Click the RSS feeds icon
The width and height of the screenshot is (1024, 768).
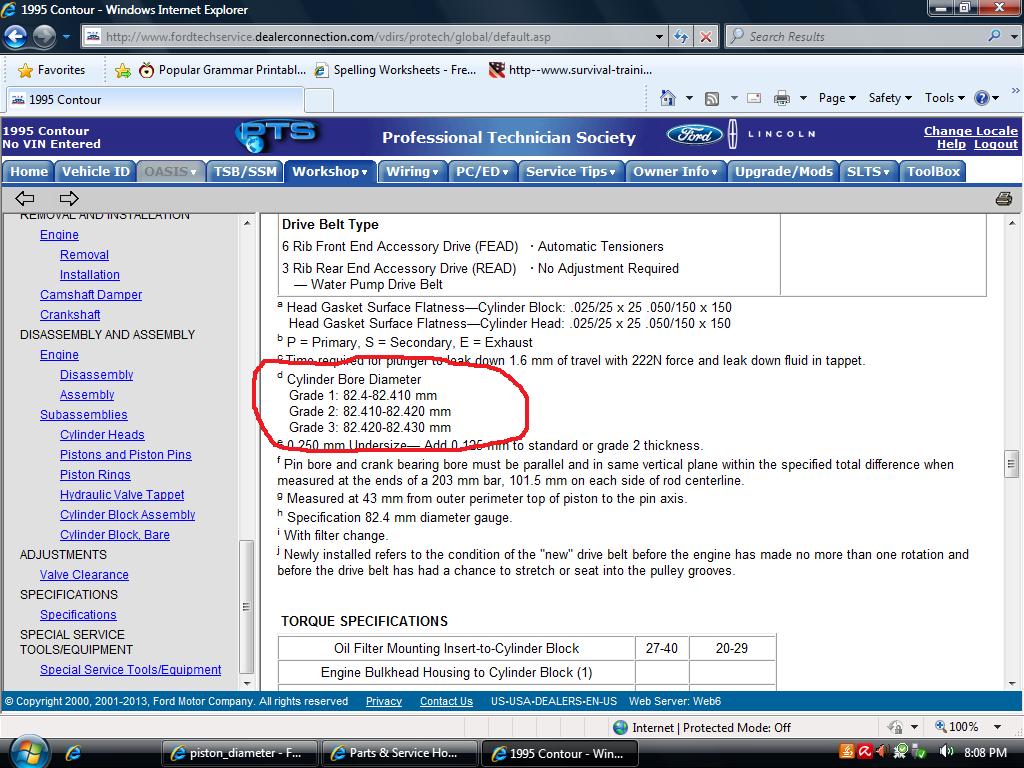point(712,99)
